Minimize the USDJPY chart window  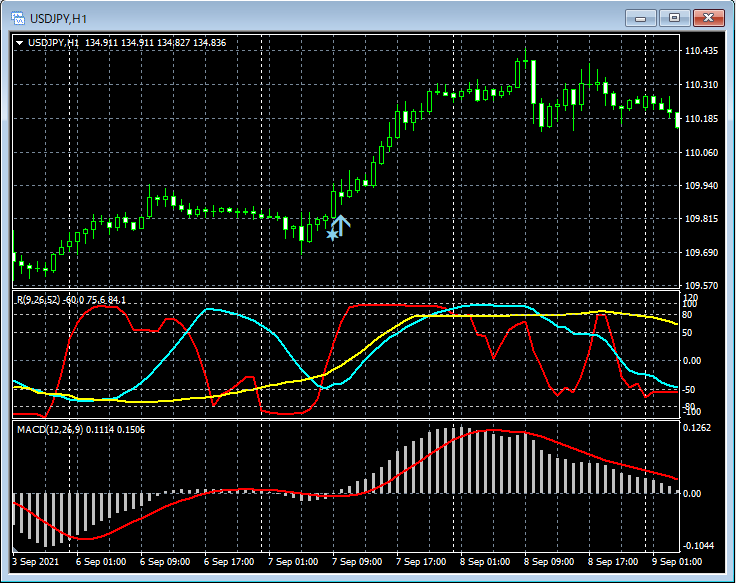pos(641,18)
